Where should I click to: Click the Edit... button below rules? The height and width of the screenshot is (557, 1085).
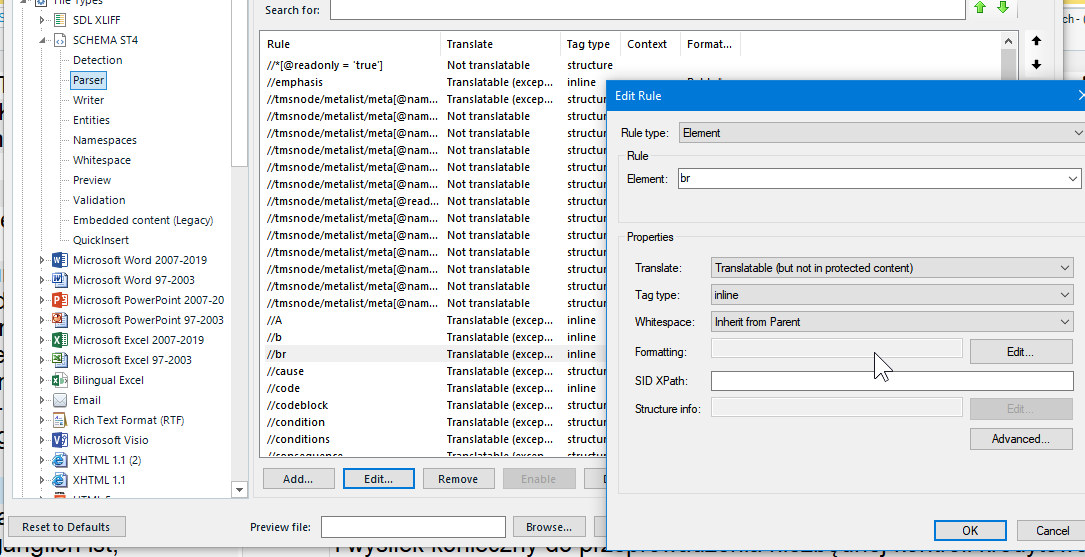pos(379,479)
